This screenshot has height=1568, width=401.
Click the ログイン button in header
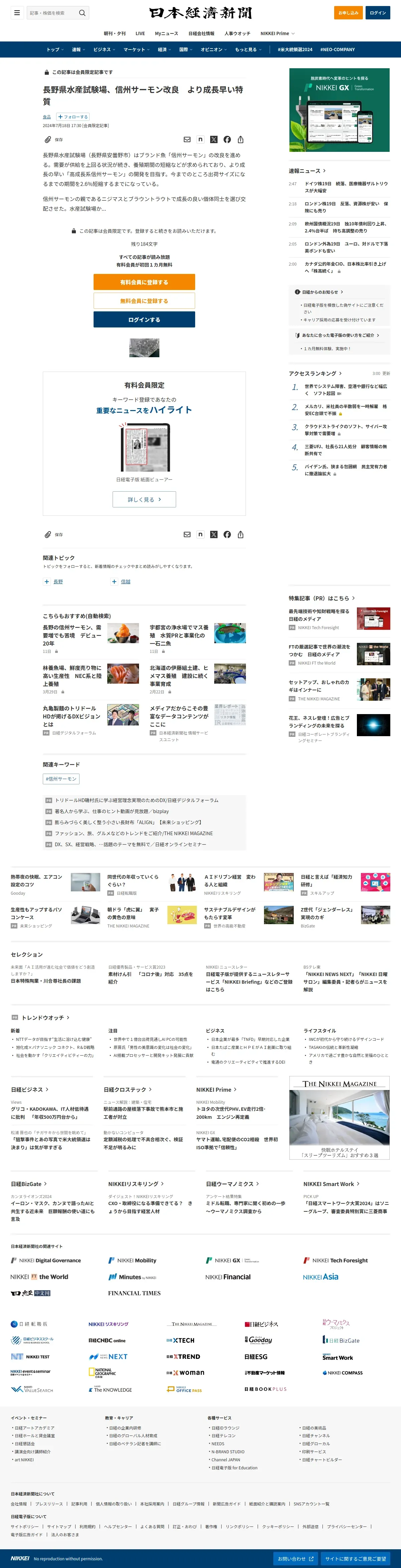tap(378, 13)
